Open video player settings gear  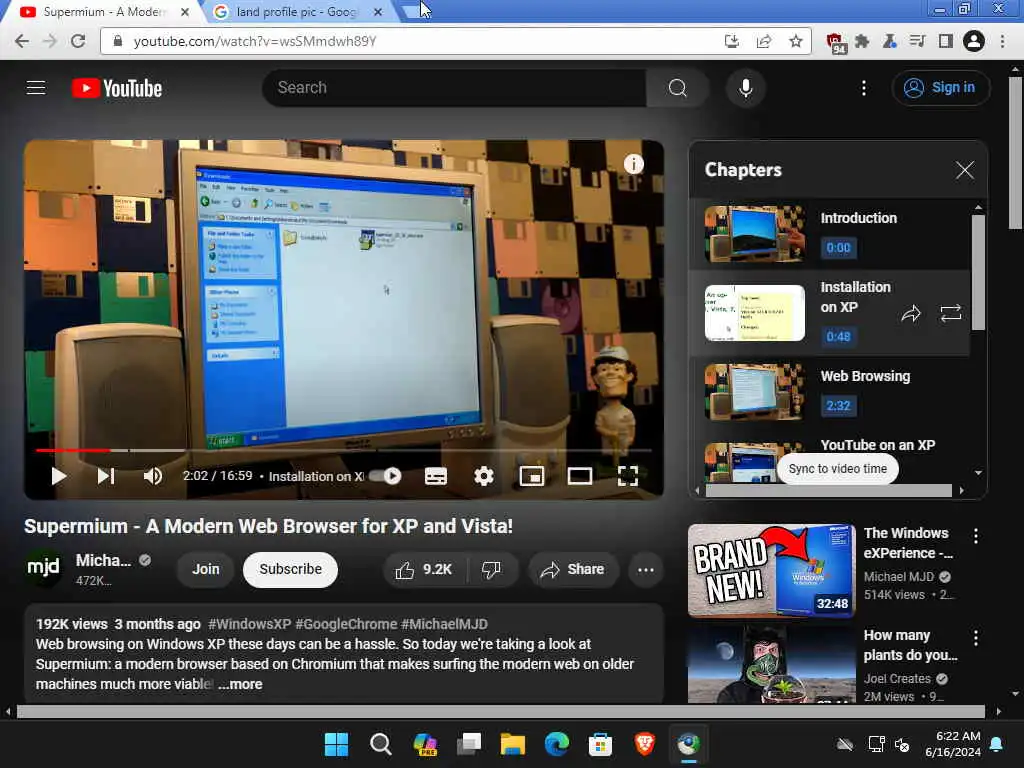[x=484, y=476]
